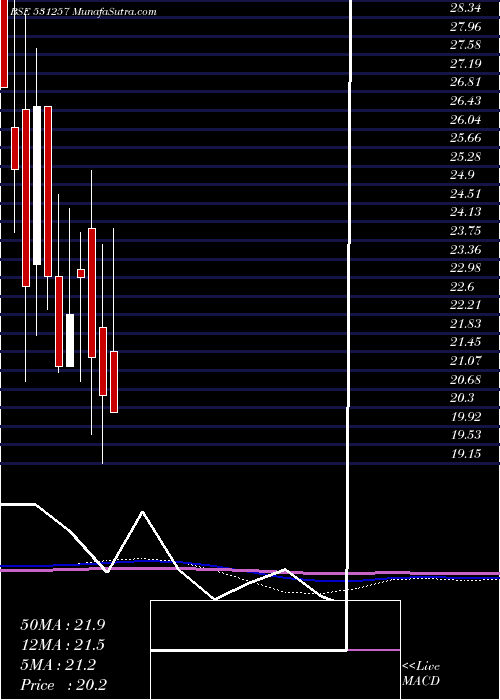Click the Price : 20.2 readout
Screen dimensions: 500x700
pos(63,685)
